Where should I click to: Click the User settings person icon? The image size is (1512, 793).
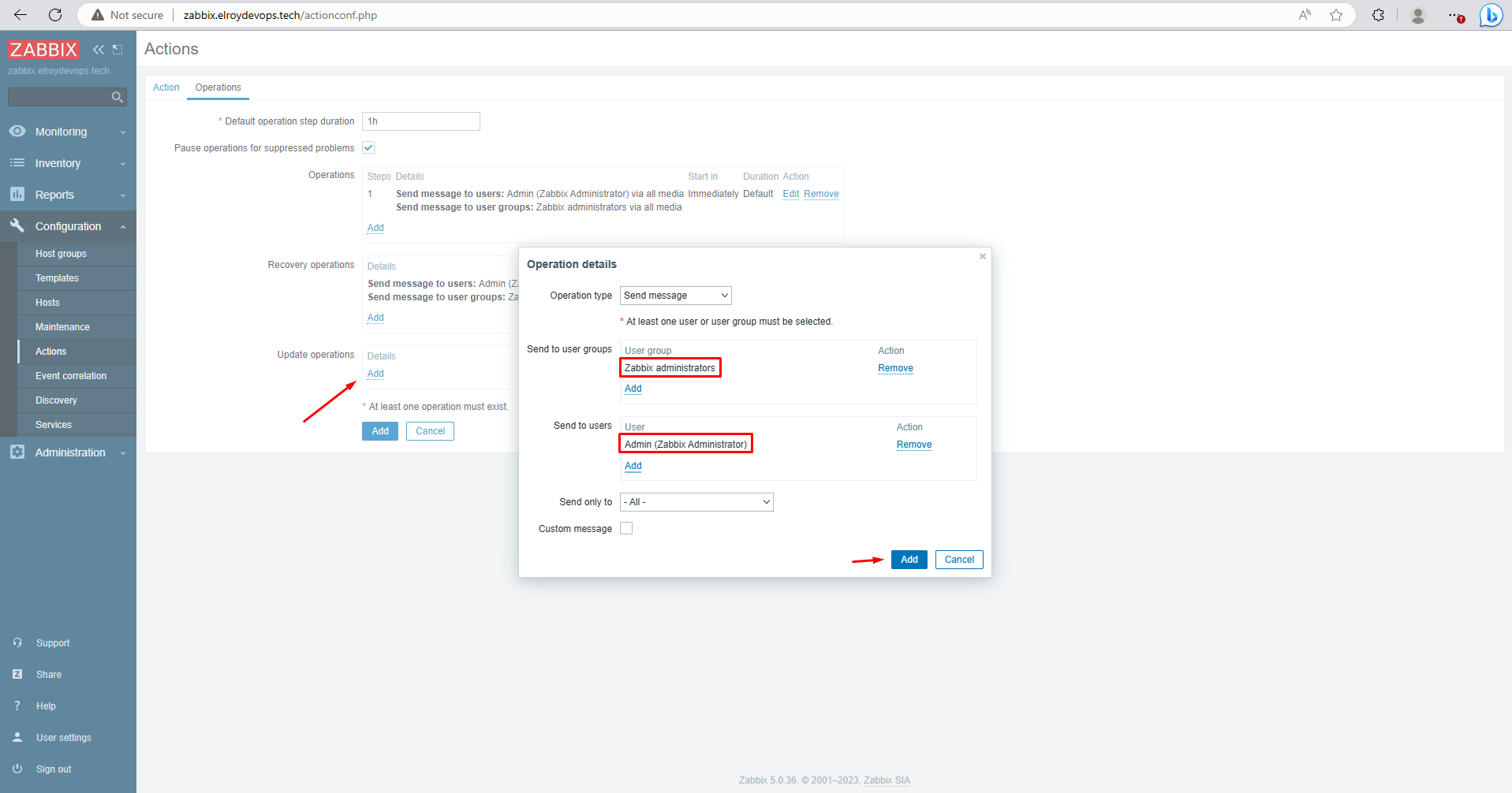click(17, 737)
